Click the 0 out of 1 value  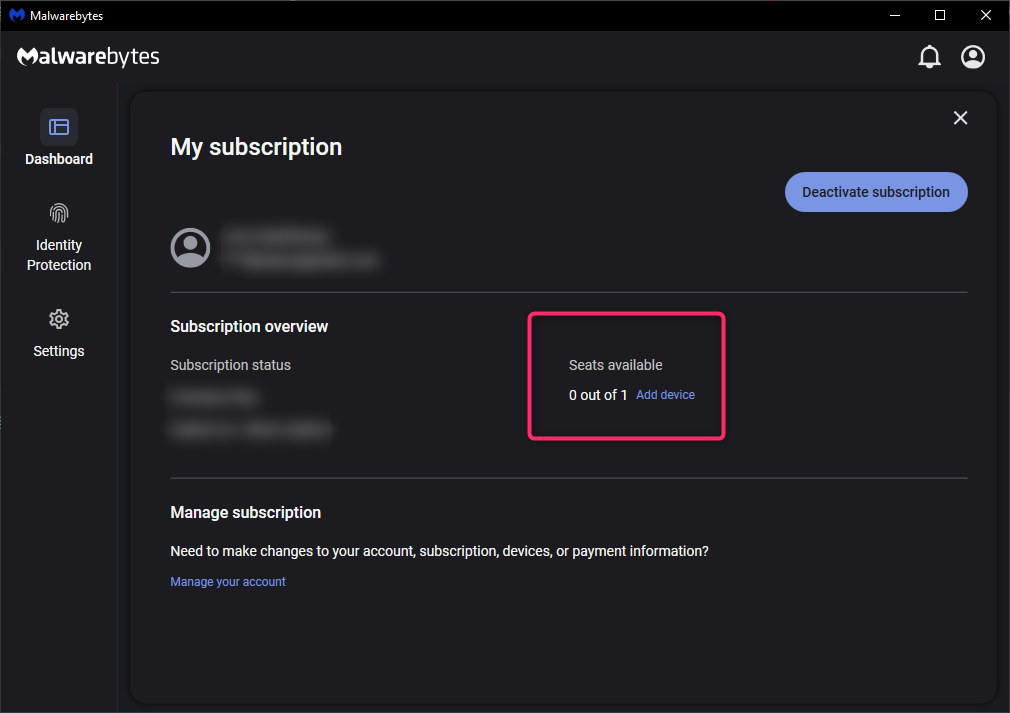coord(598,395)
